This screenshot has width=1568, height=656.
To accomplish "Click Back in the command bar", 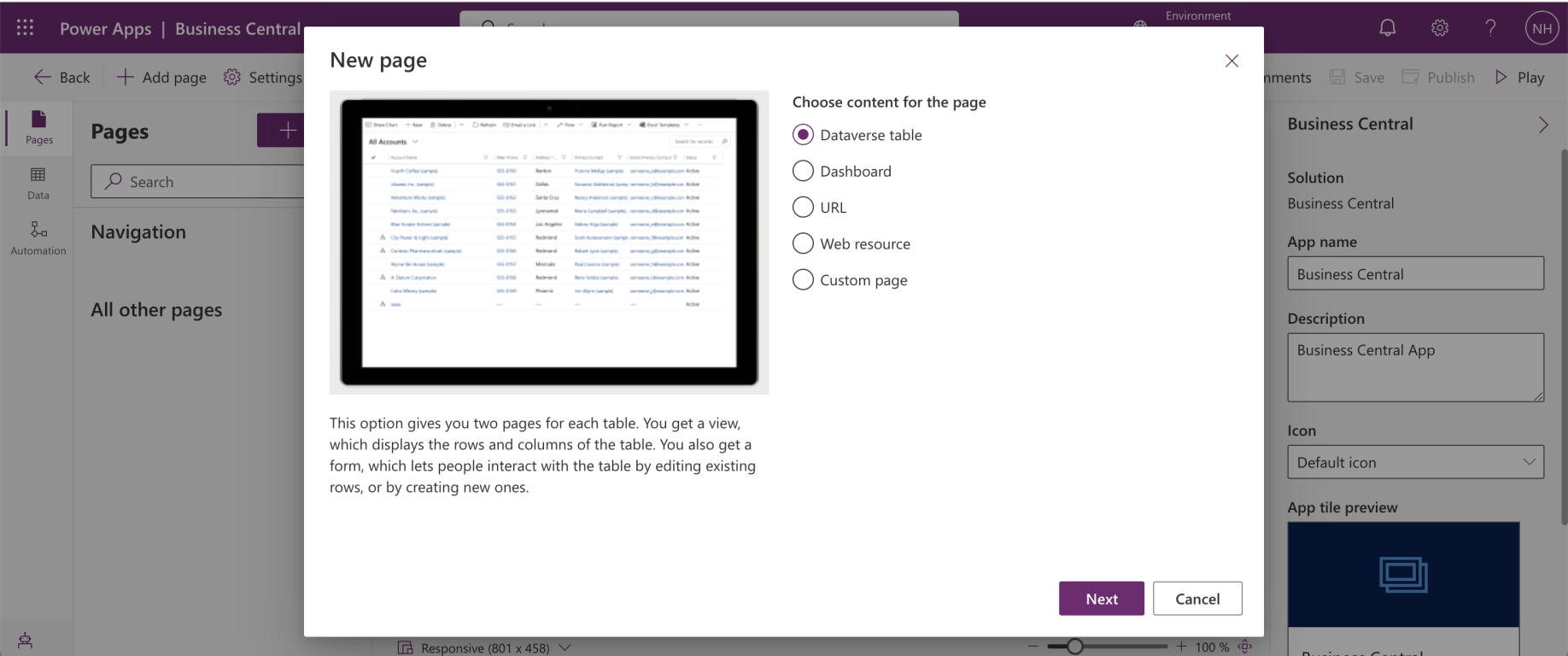I will [x=61, y=77].
